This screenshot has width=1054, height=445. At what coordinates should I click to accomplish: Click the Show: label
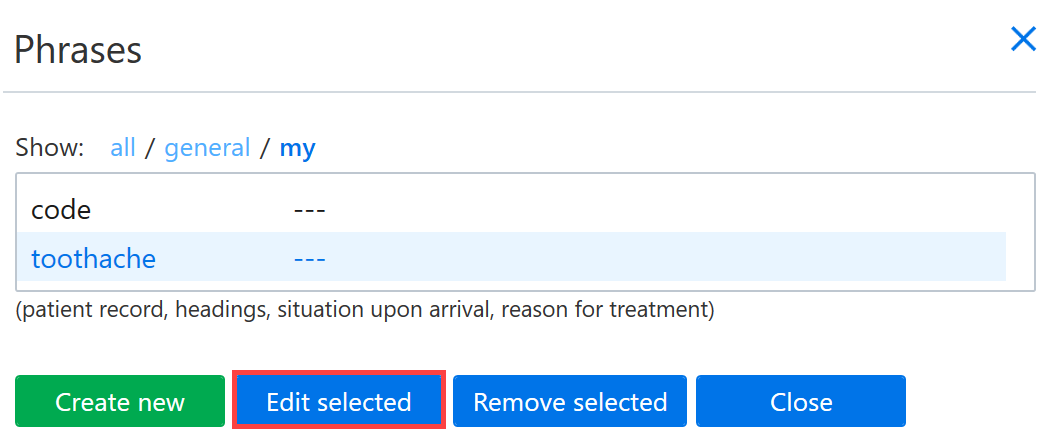click(50, 147)
